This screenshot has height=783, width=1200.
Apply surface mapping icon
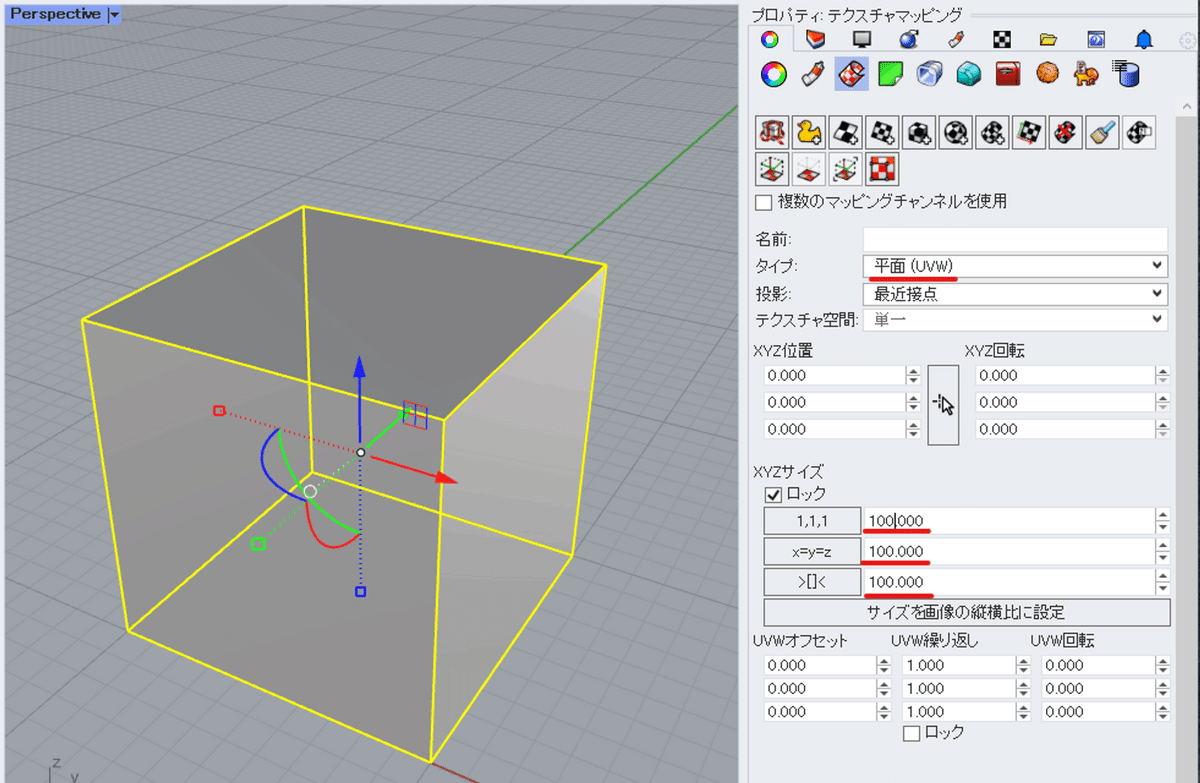tap(847, 132)
